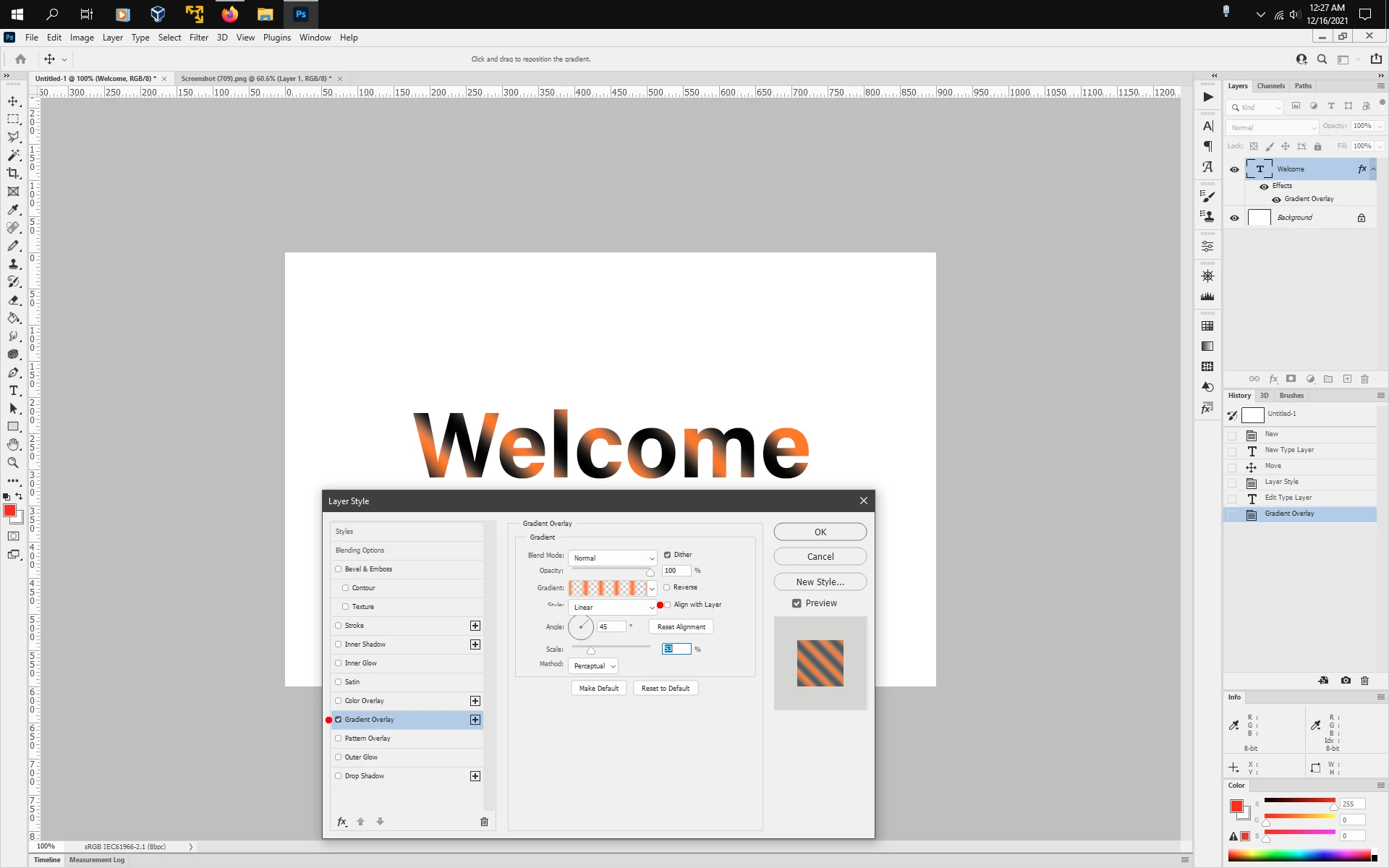Screen dimensions: 1389x868
Task: Click the Reset Alignment button
Action: [x=681, y=627]
